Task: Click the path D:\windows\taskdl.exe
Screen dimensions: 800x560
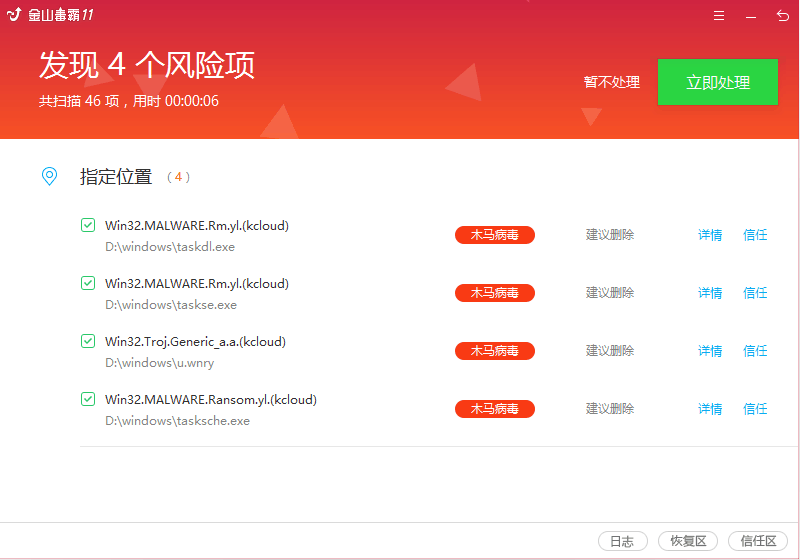Action: click(x=170, y=247)
